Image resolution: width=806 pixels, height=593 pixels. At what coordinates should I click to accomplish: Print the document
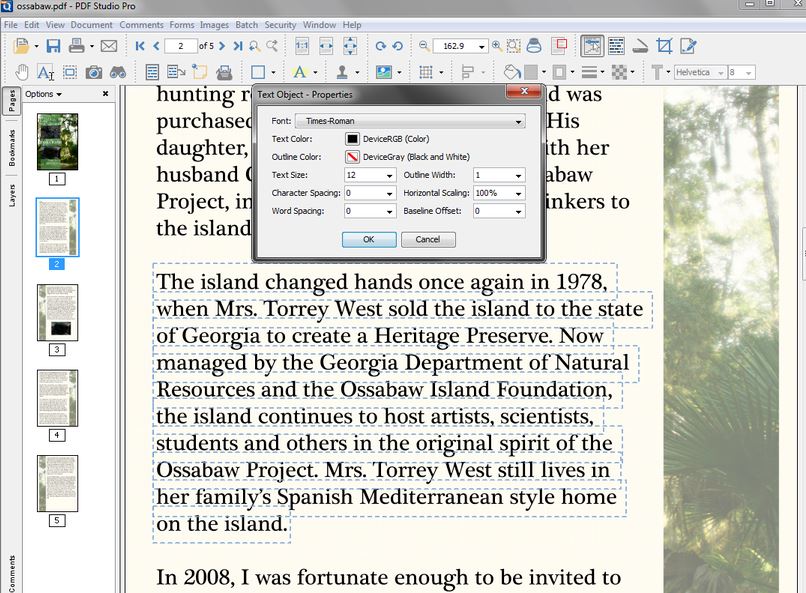(78, 46)
